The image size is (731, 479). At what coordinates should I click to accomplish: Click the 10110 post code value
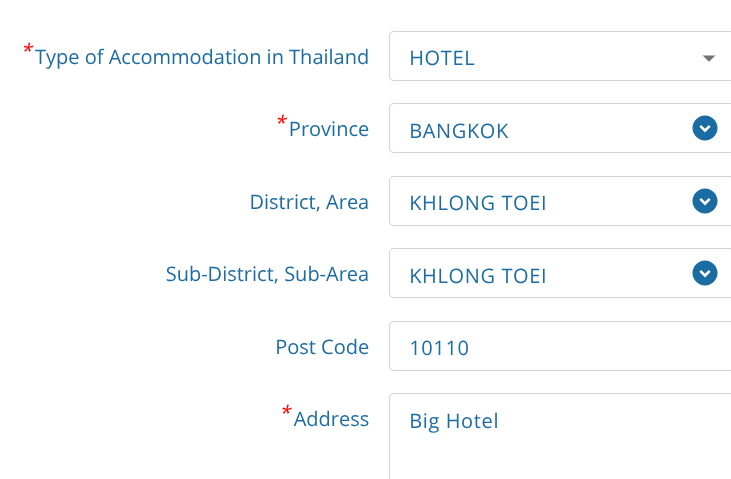439,348
